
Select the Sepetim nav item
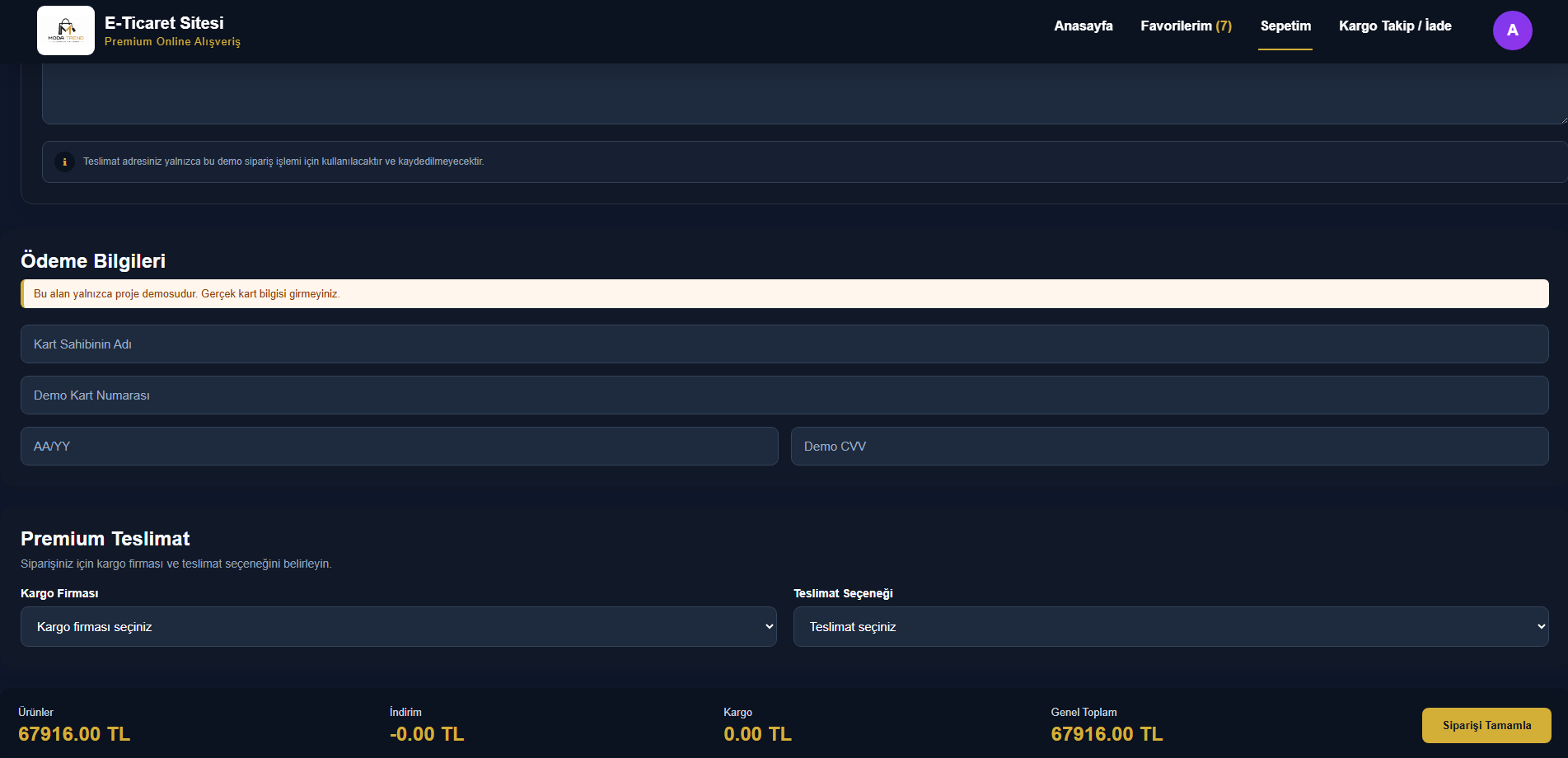1285,26
